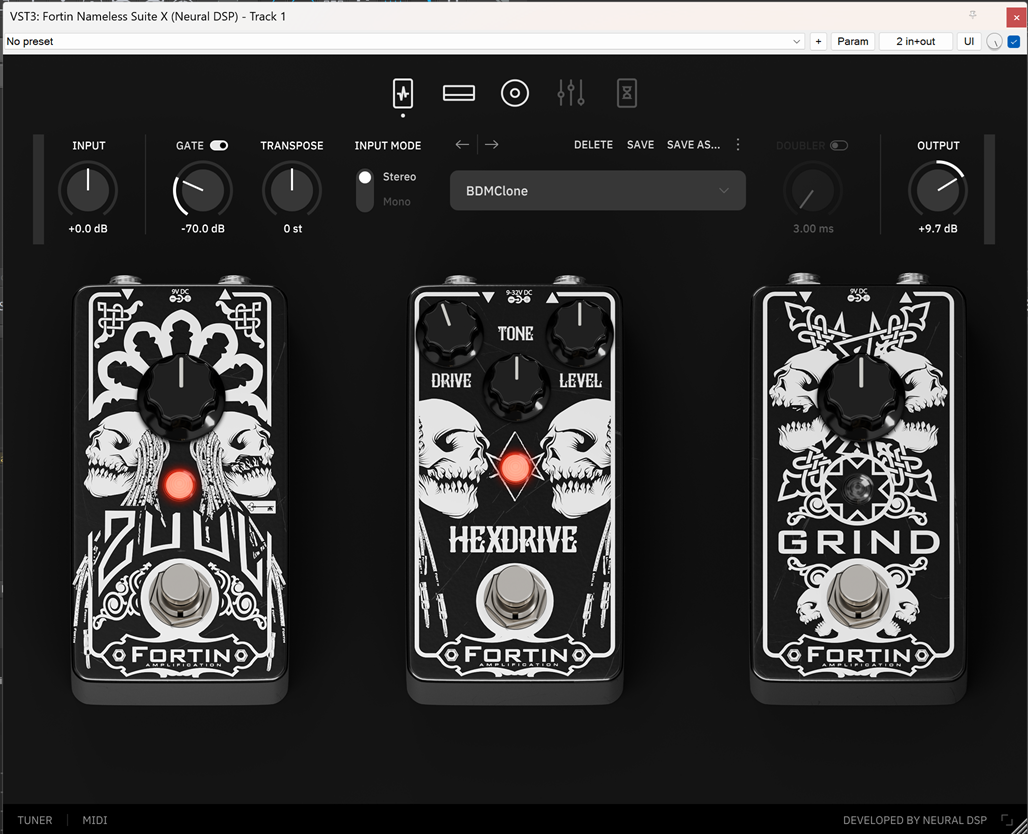Image resolution: width=1028 pixels, height=834 pixels.
Task: Open the amplifier head section icon
Action: pyautogui.click(x=459, y=93)
